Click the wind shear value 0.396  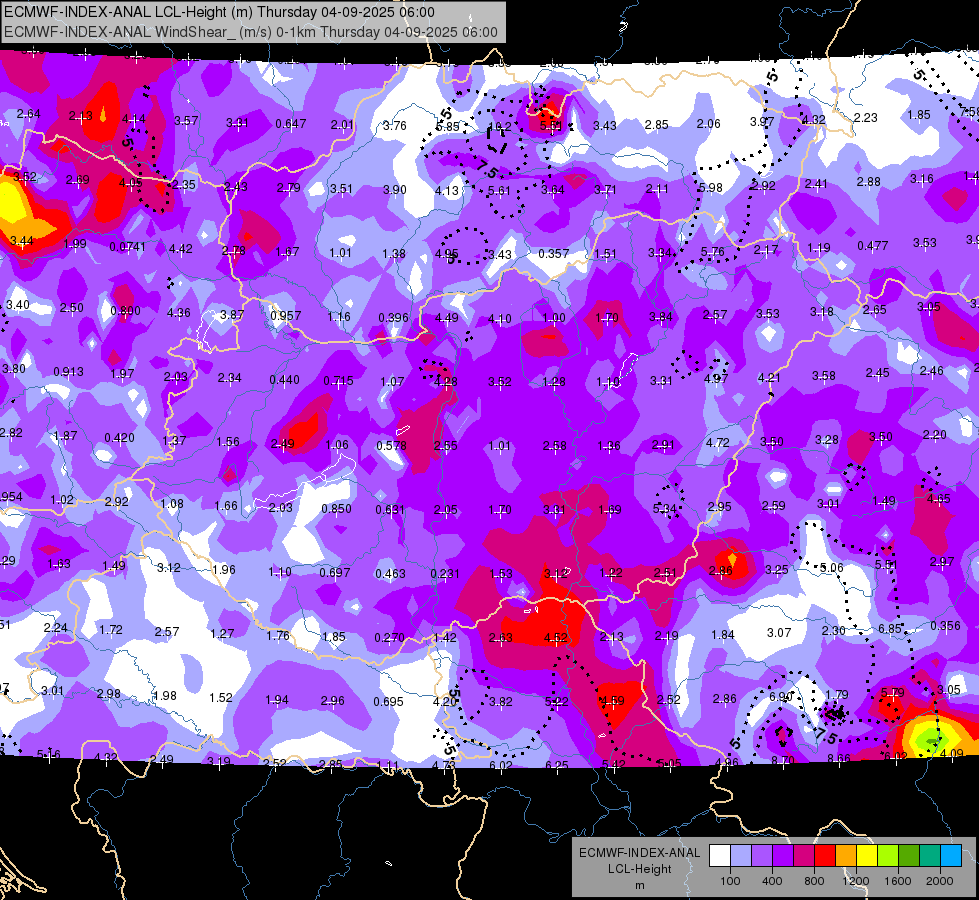pos(393,318)
